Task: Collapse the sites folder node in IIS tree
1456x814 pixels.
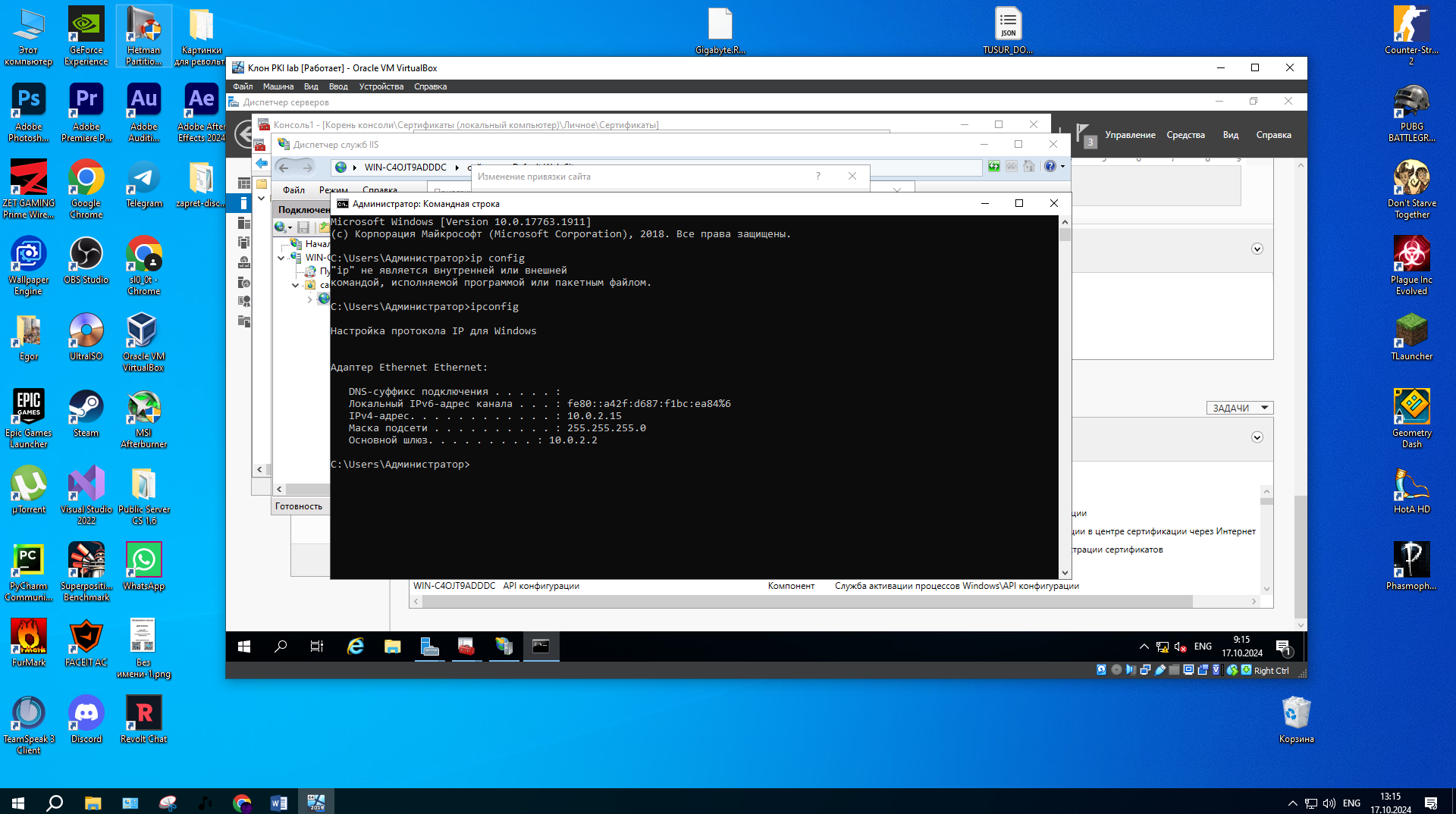Action: click(x=295, y=286)
